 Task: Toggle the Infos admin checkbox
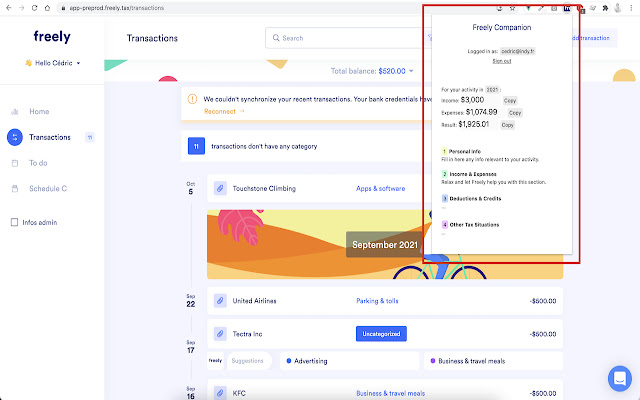click(14, 222)
